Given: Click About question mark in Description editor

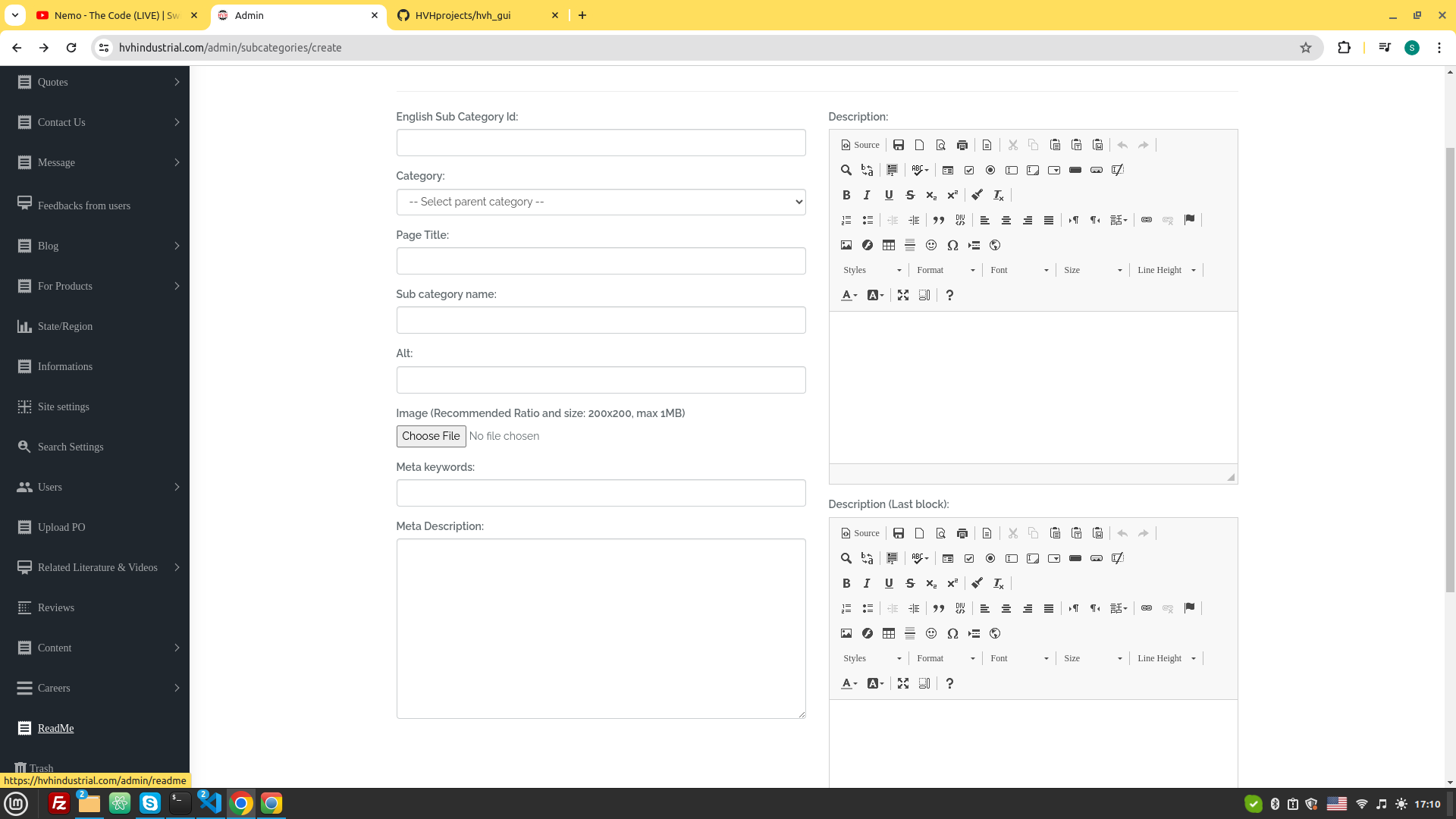Looking at the screenshot, I should coord(949,295).
